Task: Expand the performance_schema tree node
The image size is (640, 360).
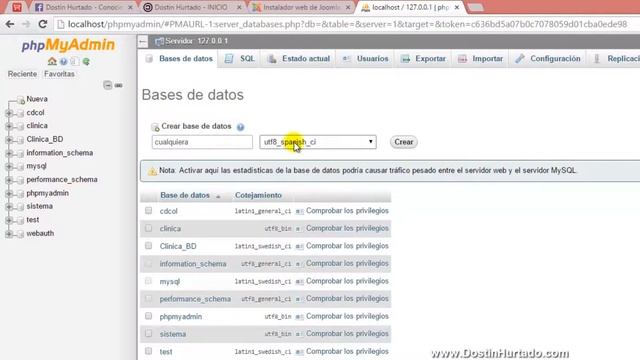Action: click(9, 180)
